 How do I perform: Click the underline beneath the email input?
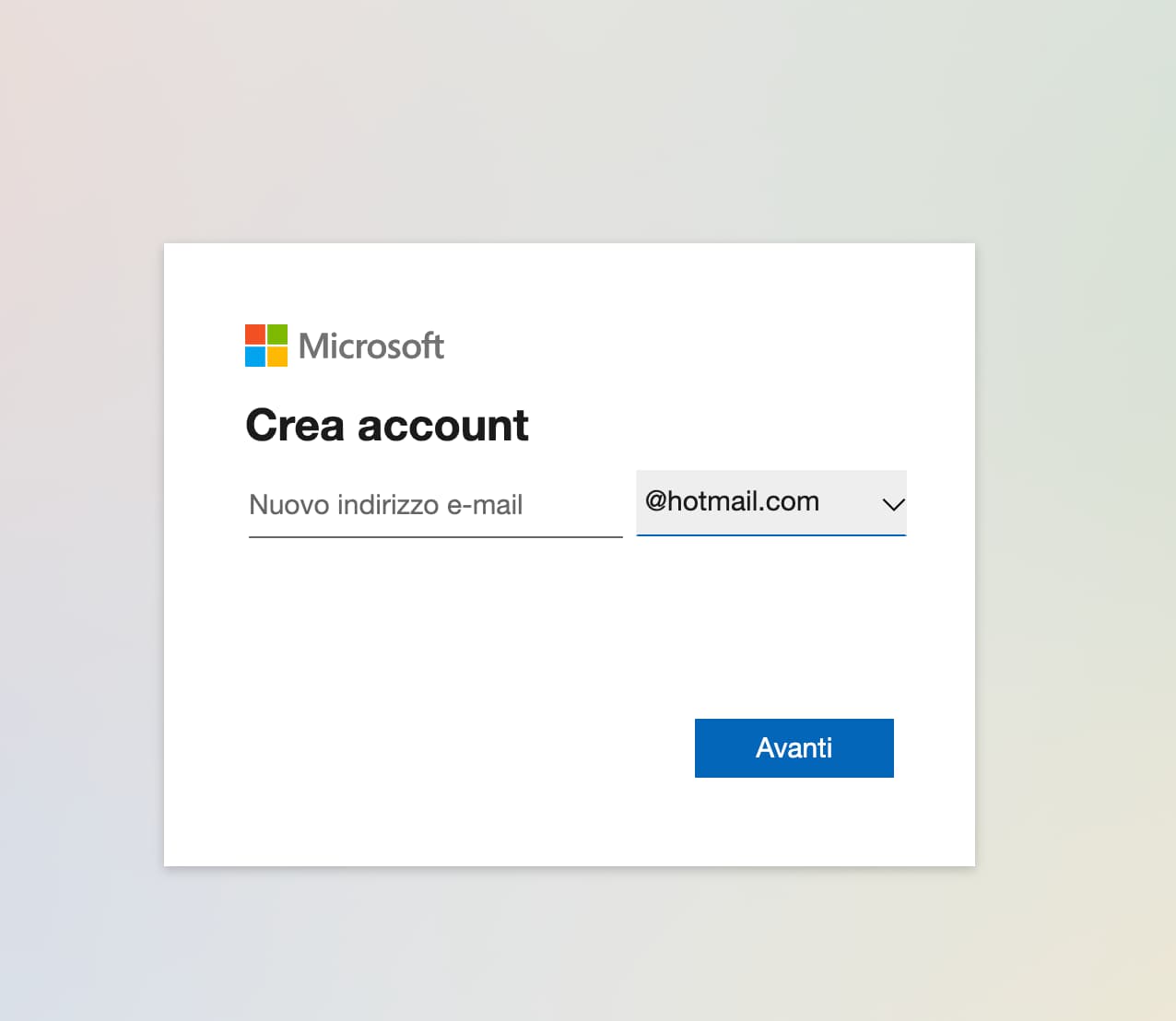(x=435, y=536)
